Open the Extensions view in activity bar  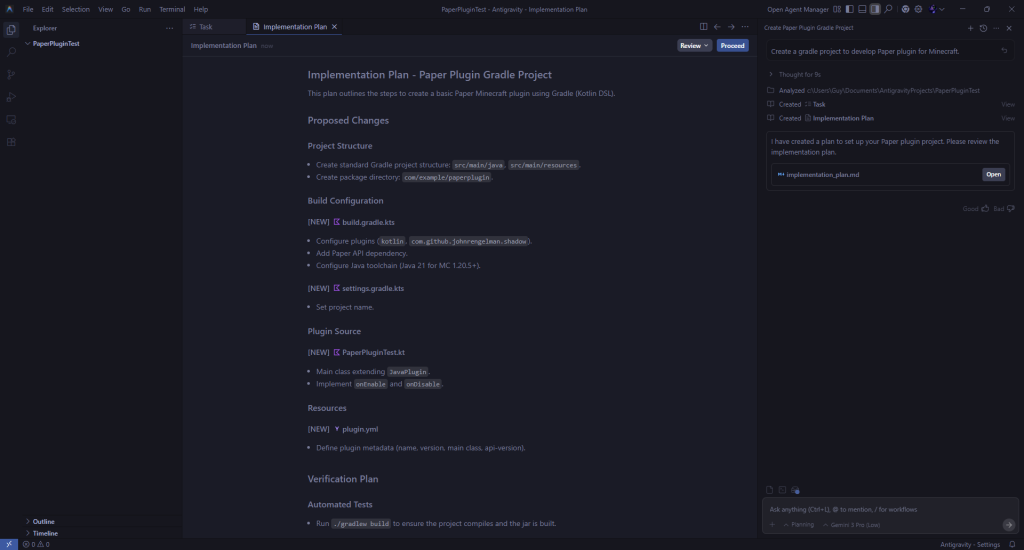point(11,142)
